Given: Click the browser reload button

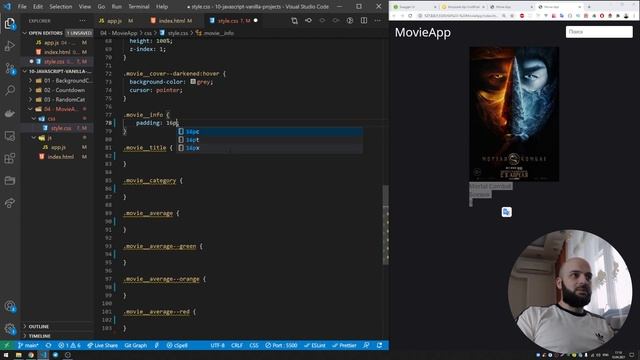Looking at the screenshot, I should click(x=410, y=16).
